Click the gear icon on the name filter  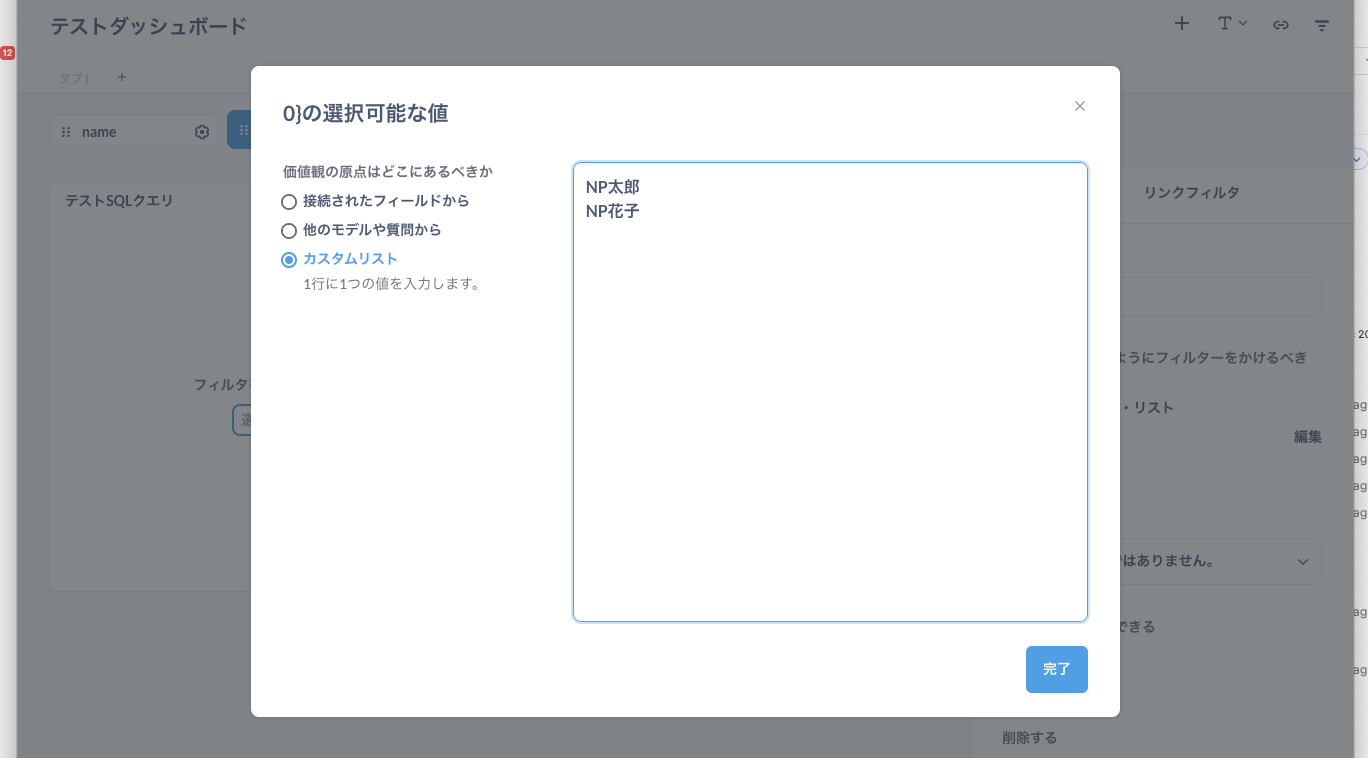pos(202,131)
